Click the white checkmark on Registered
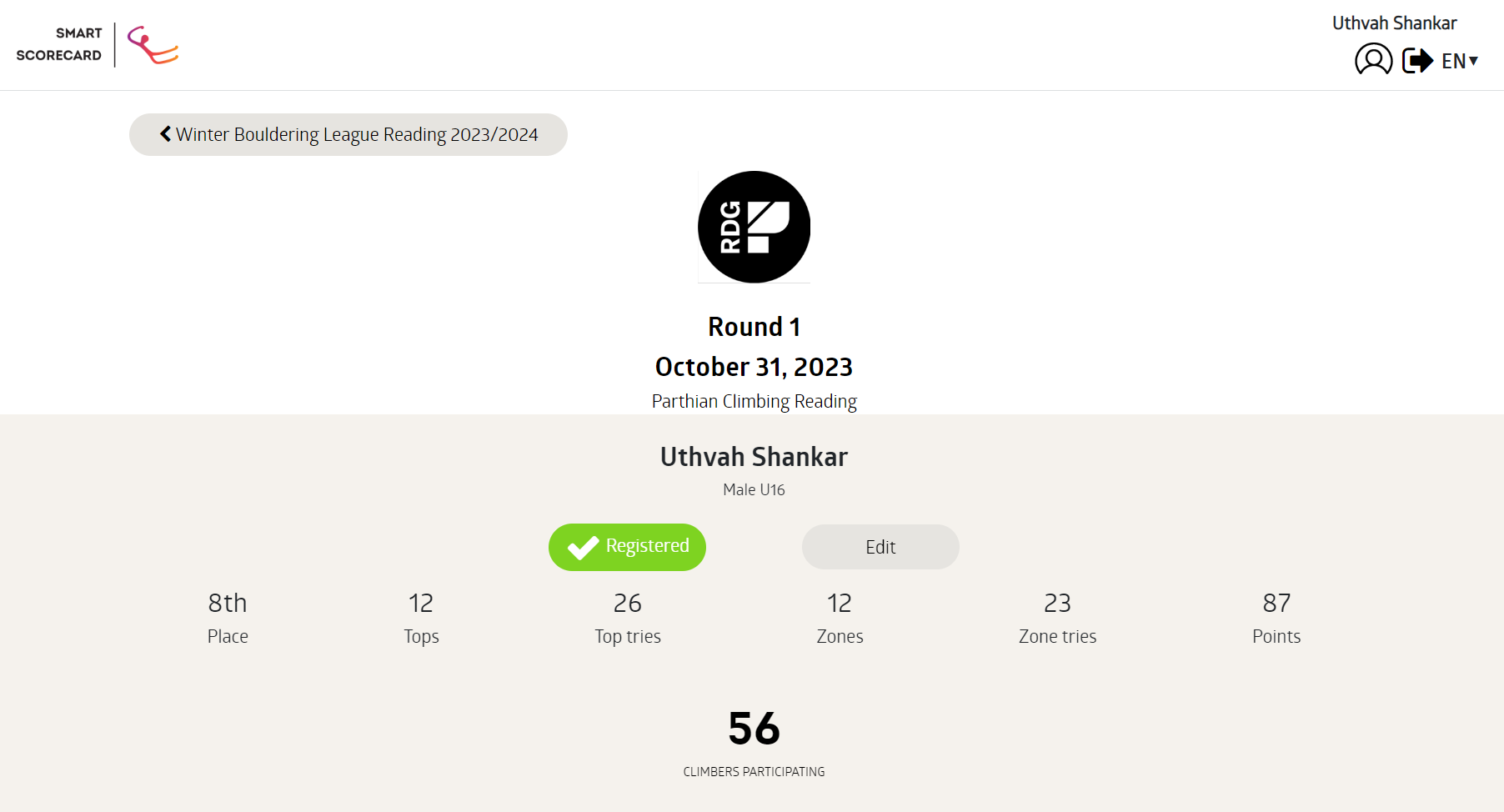The height and width of the screenshot is (812, 1504). coord(583,547)
